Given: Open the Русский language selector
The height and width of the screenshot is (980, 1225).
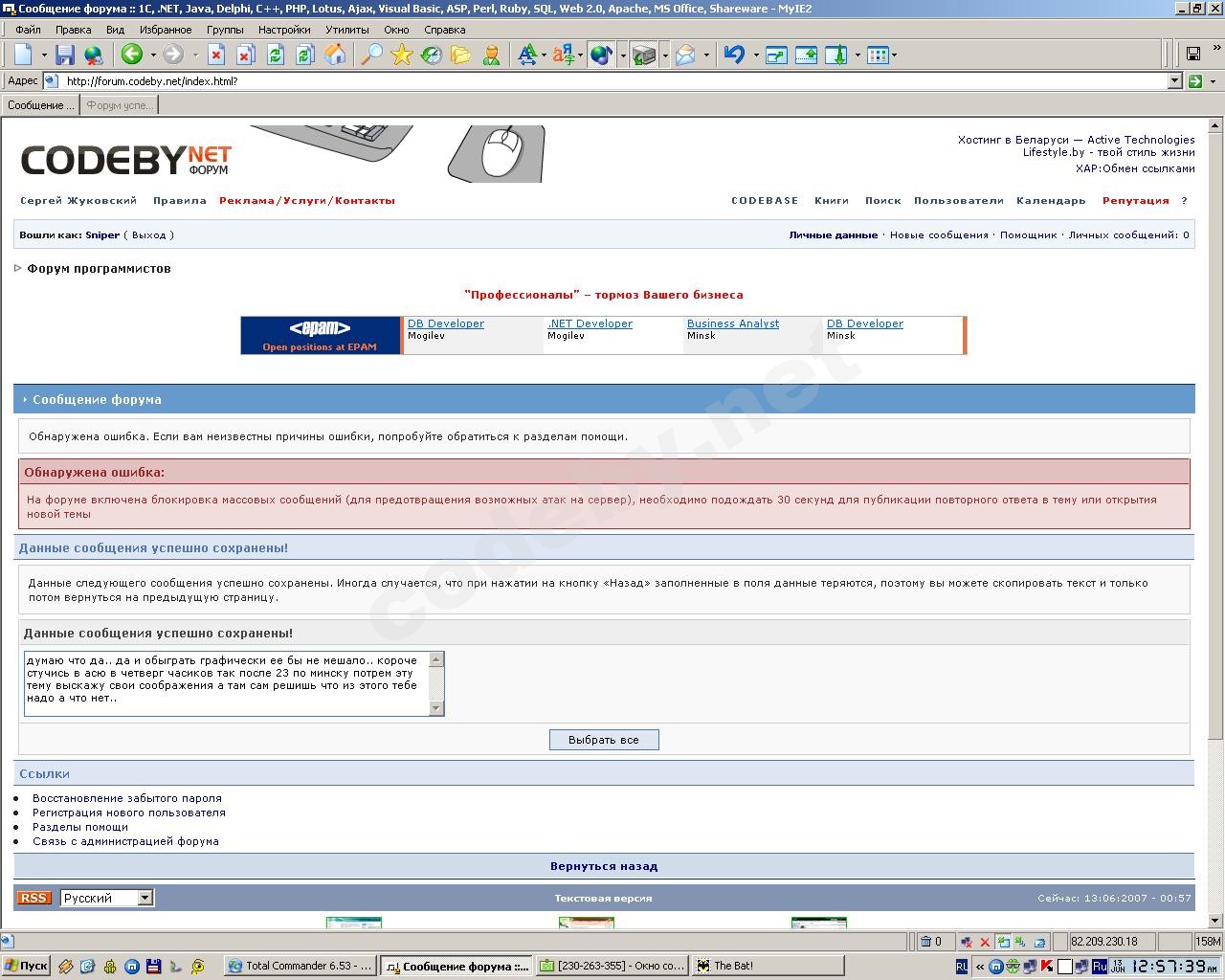Looking at the screenshot, I should pos(106,898).
